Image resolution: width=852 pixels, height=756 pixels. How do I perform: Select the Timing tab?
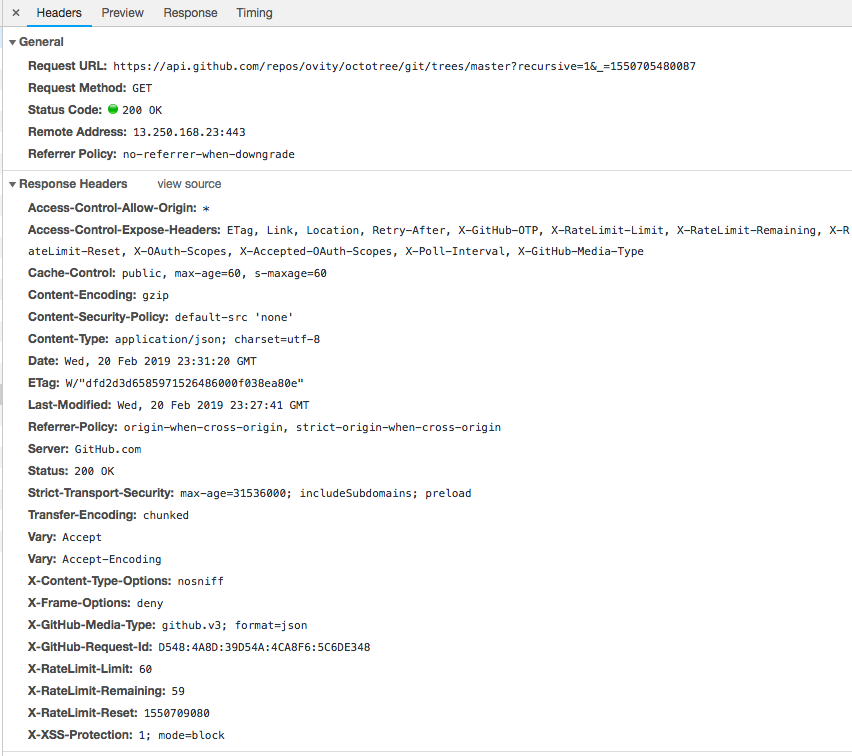pos(254,13)
